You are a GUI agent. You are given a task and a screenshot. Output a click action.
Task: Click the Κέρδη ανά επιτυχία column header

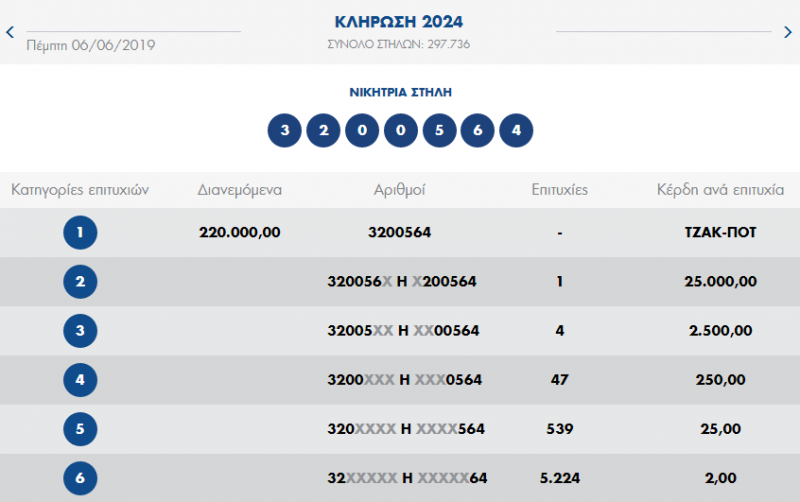(720, 190)
